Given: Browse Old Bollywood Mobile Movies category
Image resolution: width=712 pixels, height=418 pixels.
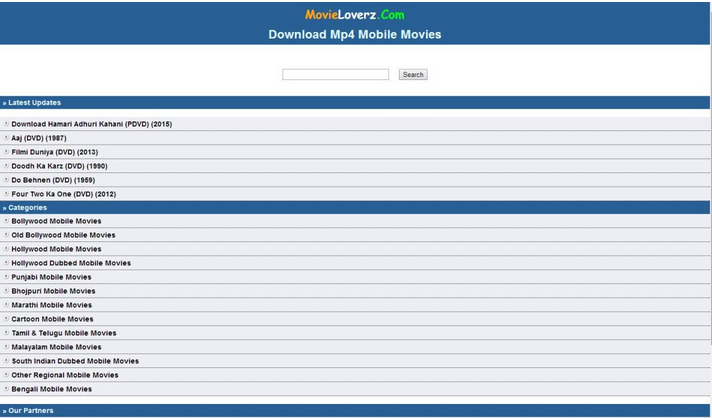Looking at the screenshot, I should point(63,235).
